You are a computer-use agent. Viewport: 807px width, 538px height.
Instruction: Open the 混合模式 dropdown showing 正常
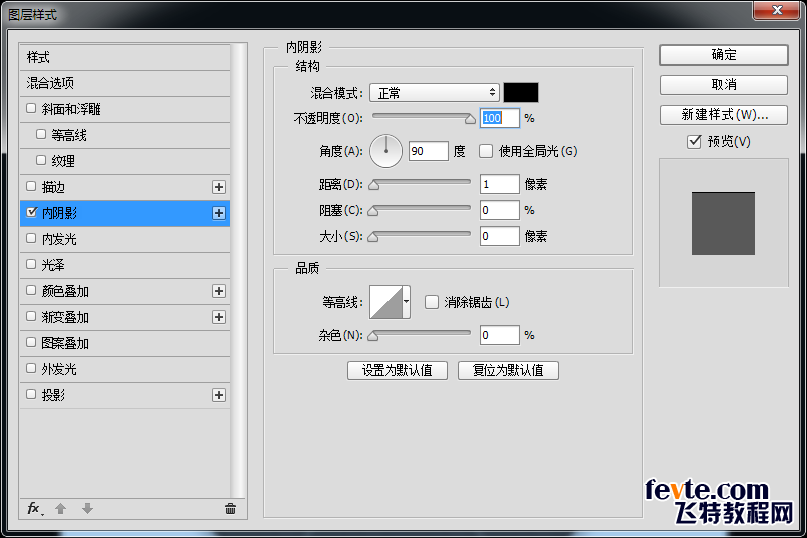pyautogui.click(x=434, y=93)
